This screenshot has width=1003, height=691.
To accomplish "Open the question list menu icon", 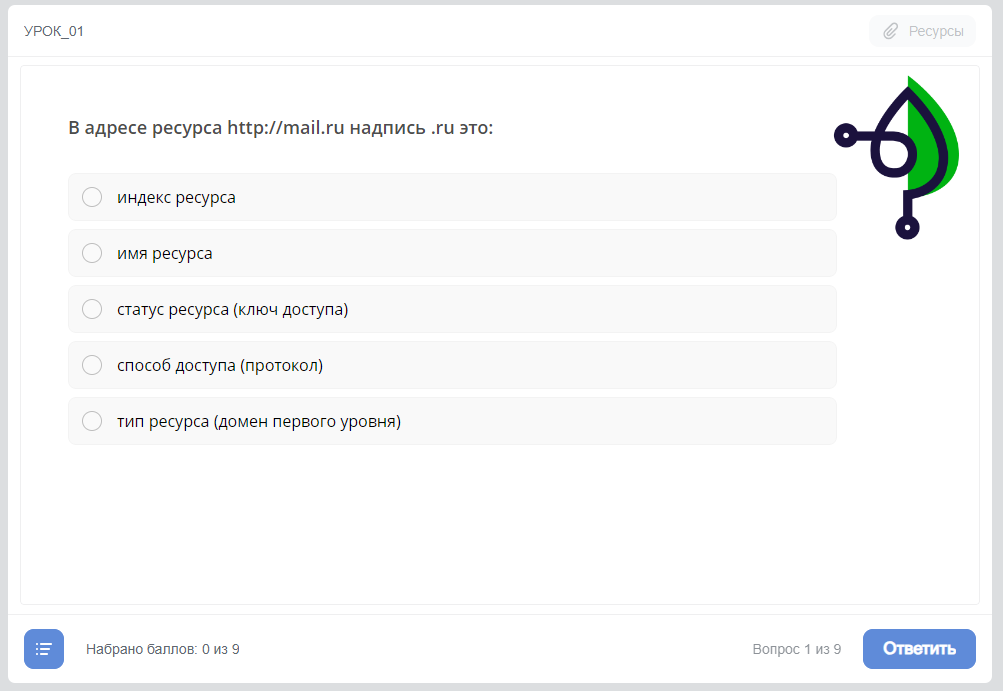I will (x=44, y=649).
